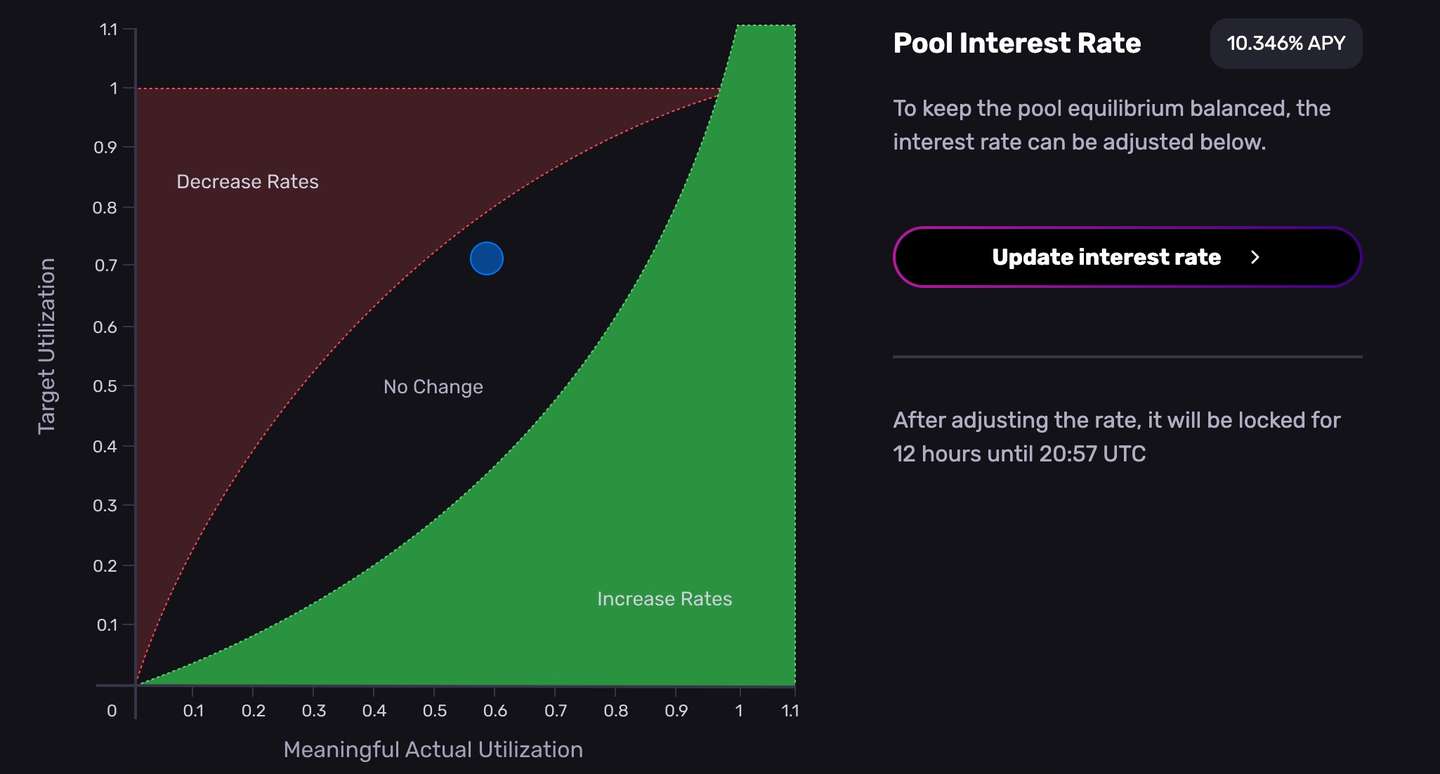The width and height of the screenshot is (1440, 774).
Task: Click the 0.9 tick on horizontal axis
Action: click(x=676, y=711)
